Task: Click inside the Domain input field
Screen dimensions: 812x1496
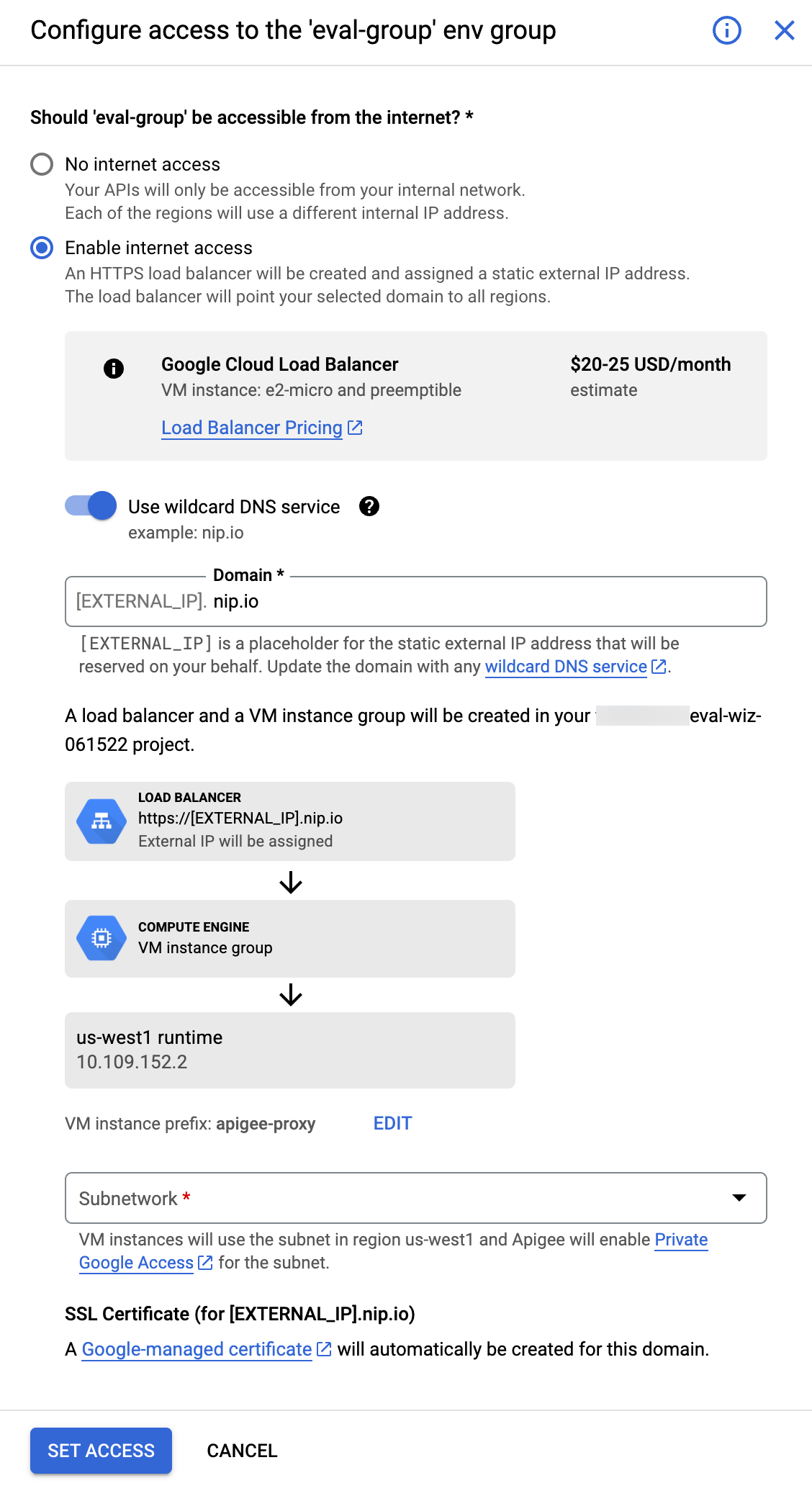Action: [416, 601]
